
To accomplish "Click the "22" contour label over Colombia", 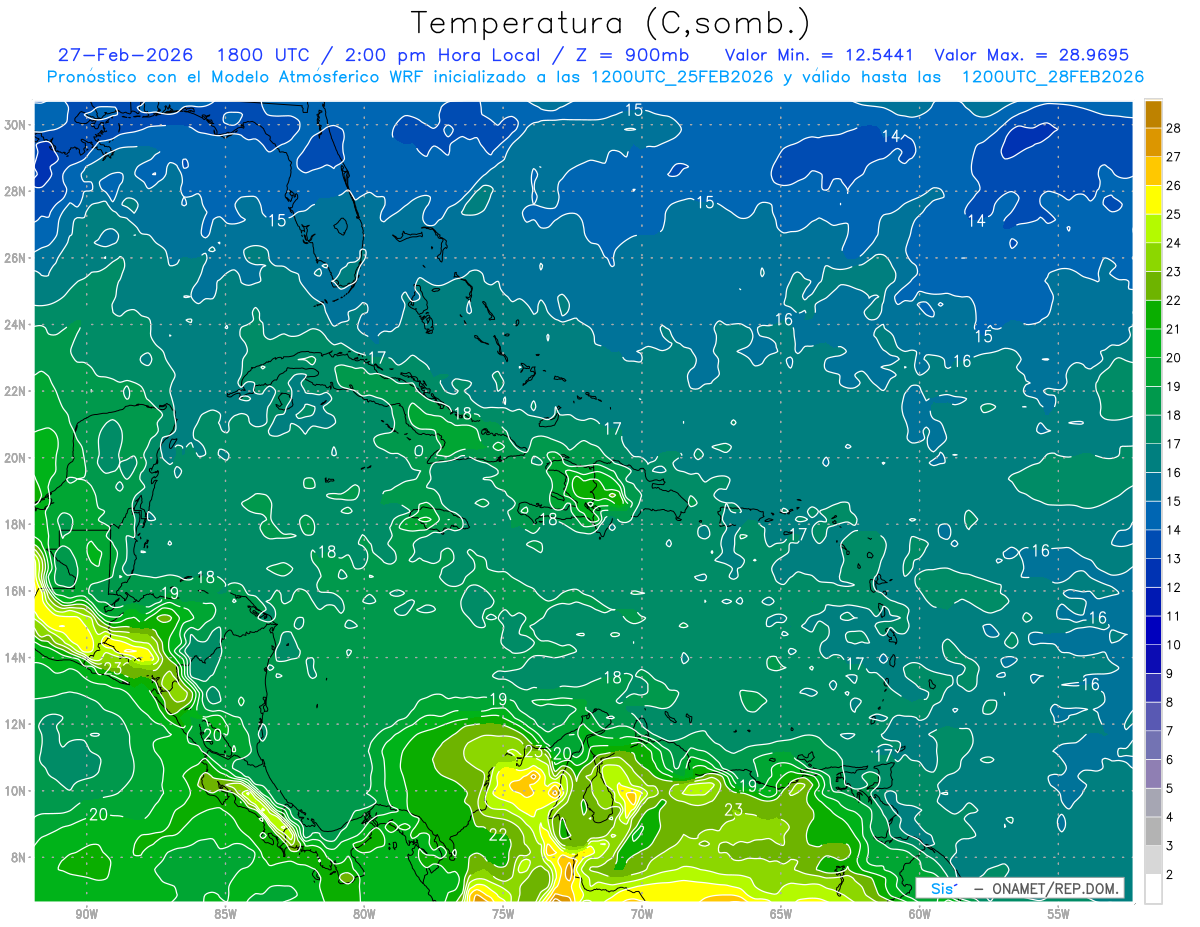I will (498, 834).
